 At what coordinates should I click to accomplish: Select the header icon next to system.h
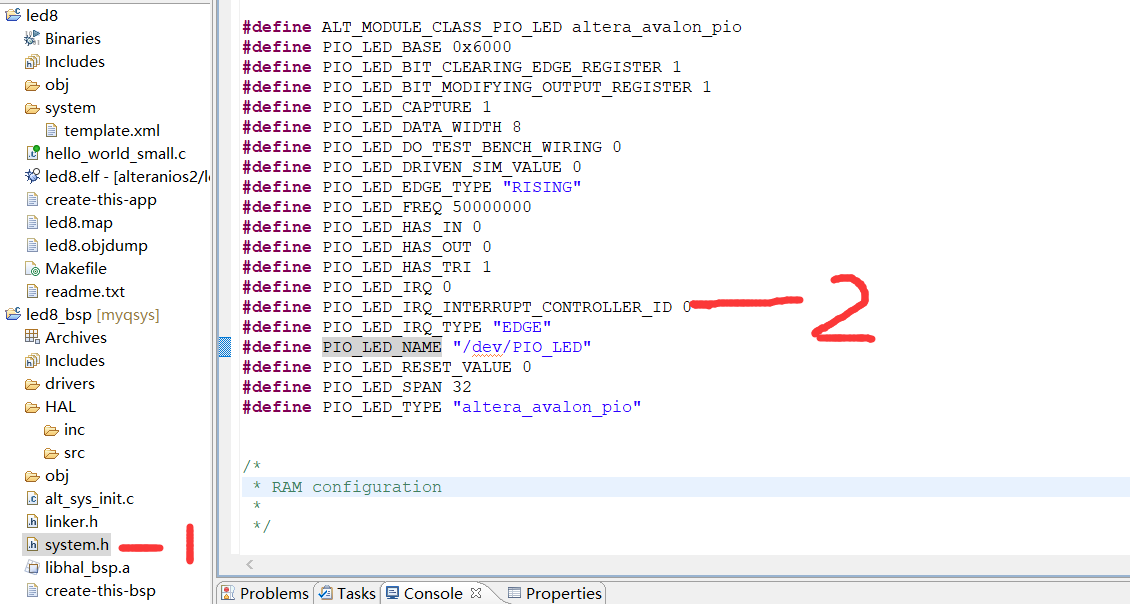31,544
